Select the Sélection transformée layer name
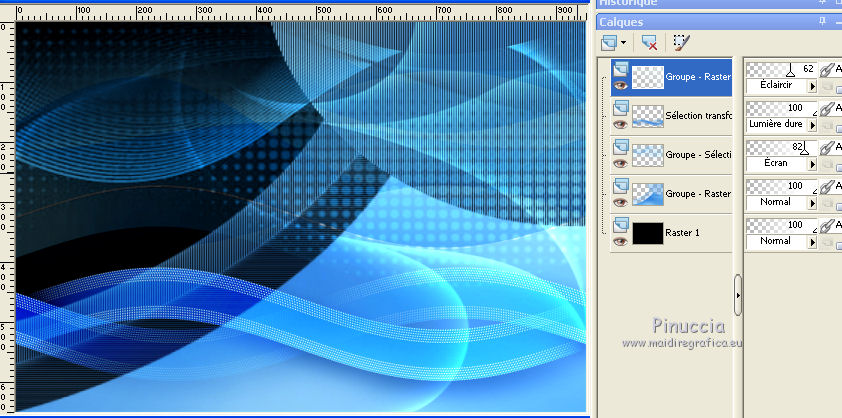Image resolution: width=842 pixels, height=418 pixels. point(698,116)
